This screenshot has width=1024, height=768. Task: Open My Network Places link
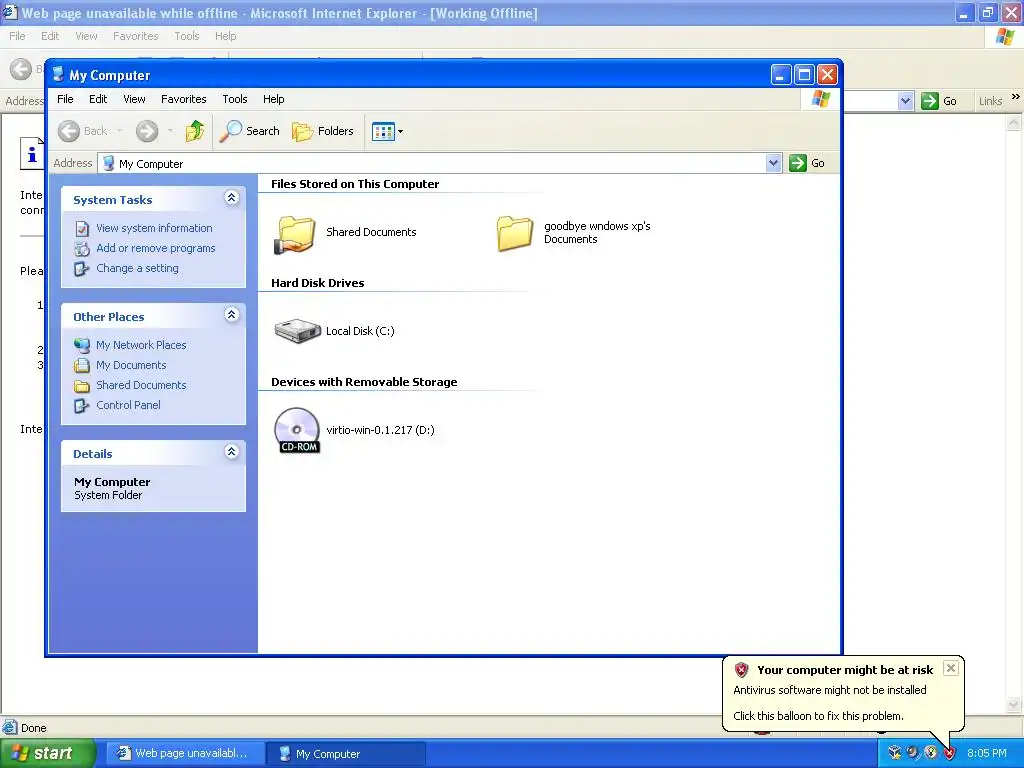[141, 345]
